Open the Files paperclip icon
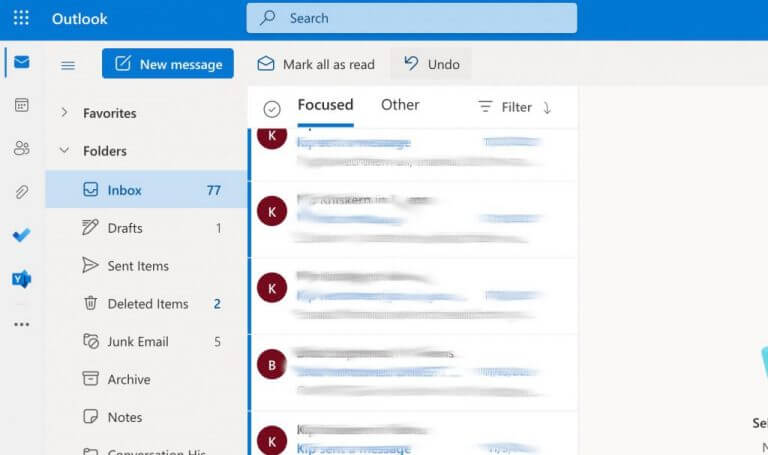 22,192
